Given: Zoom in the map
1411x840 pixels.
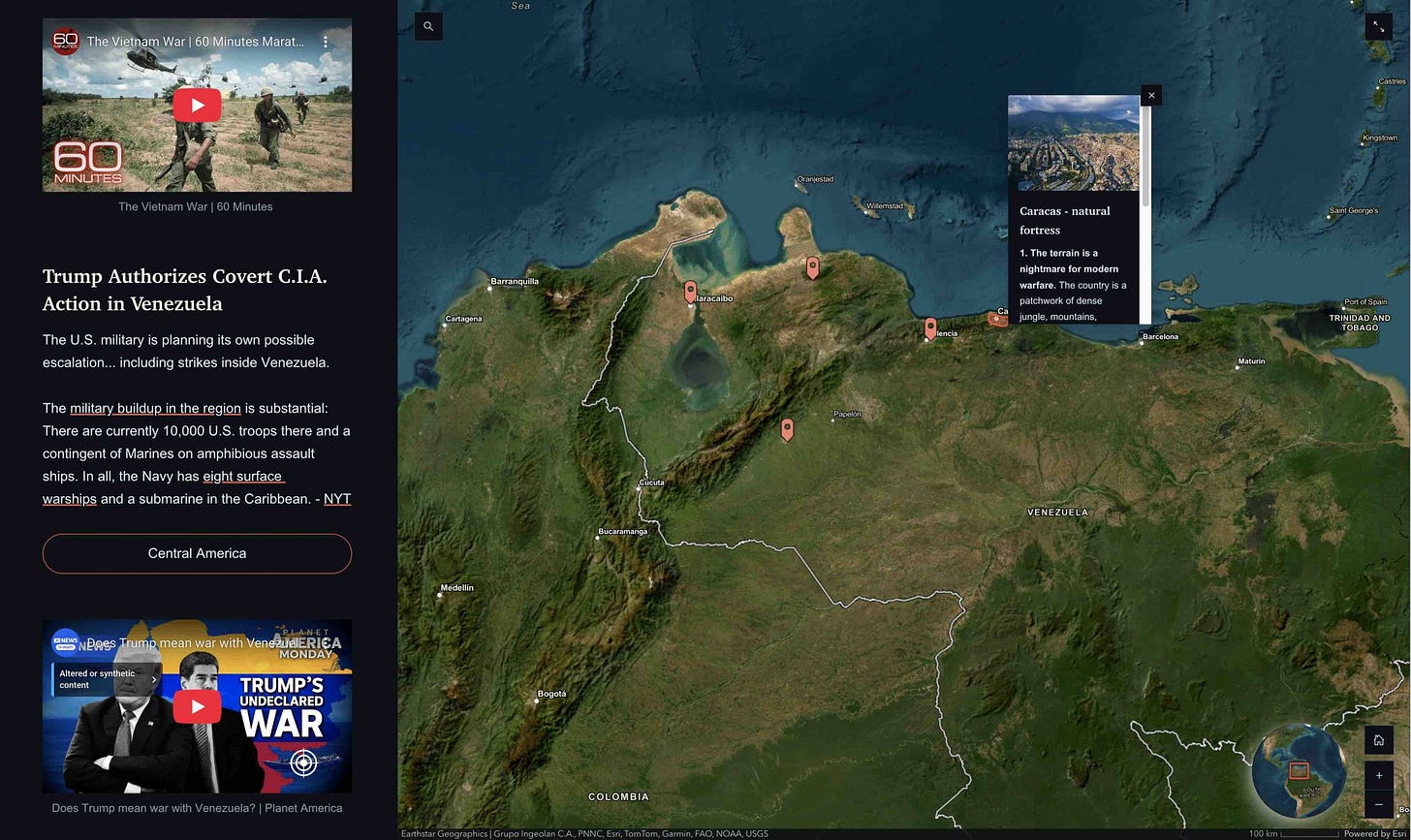Looking at the screenshot, I should pyautogui.click(x=1379, y=775).
